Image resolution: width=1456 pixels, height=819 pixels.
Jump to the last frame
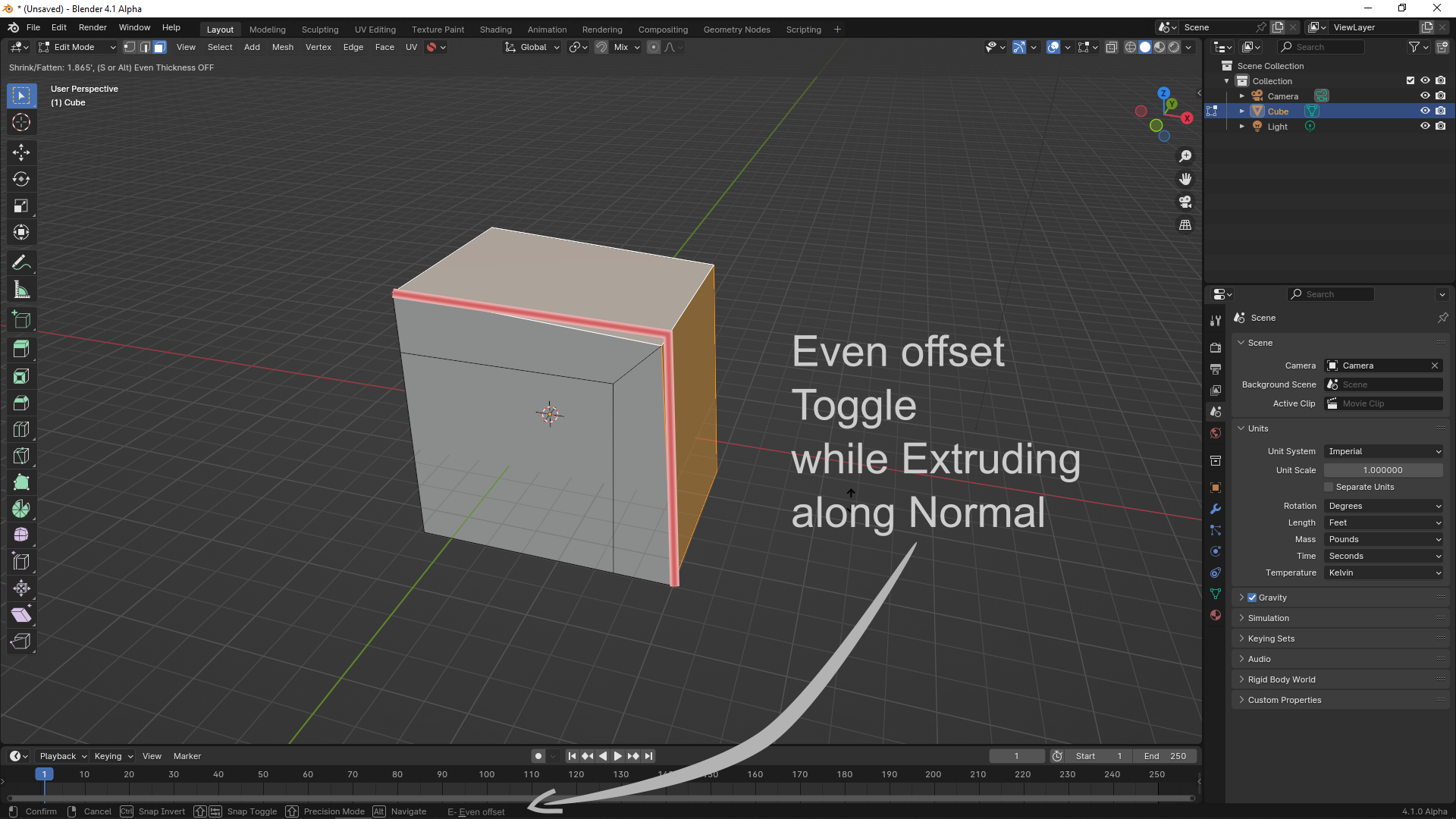(x=648, y=756)
